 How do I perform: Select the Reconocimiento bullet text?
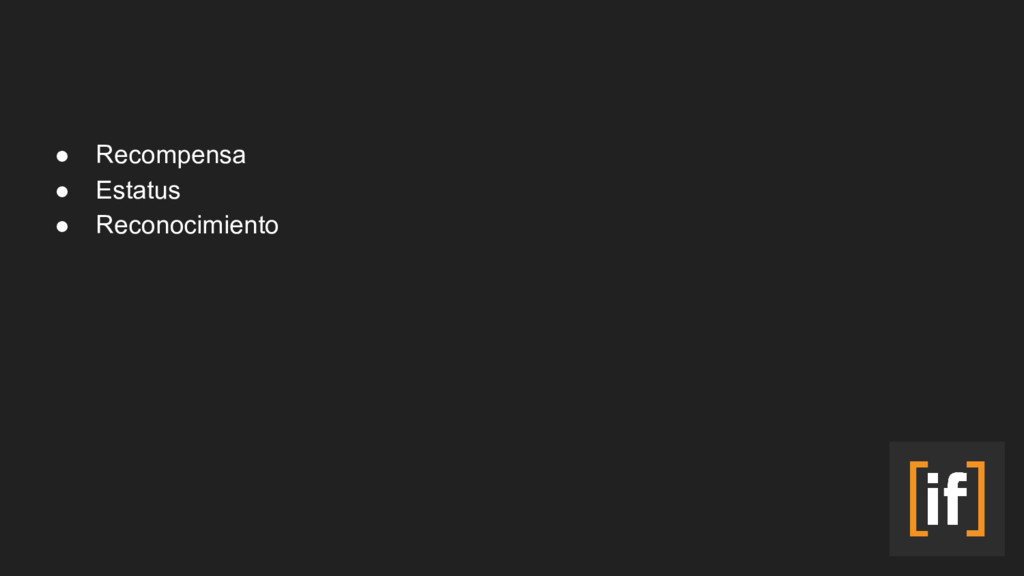187,225
